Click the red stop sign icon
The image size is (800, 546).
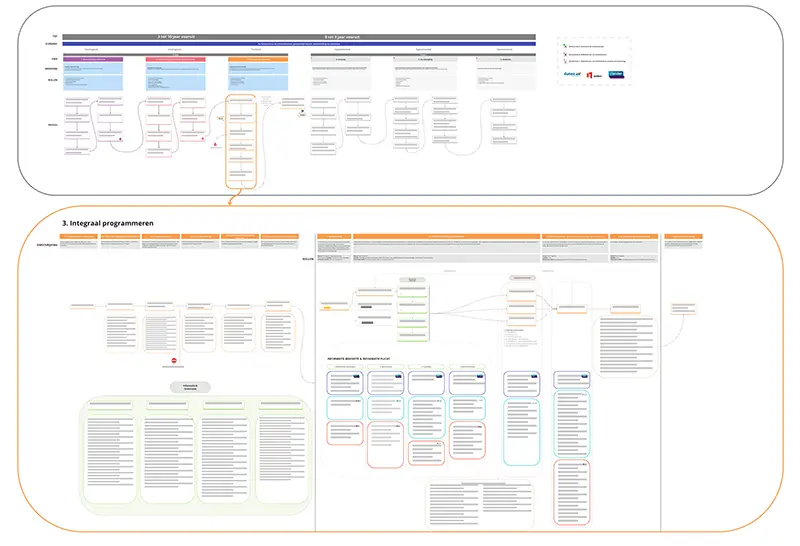click(173, 361)
